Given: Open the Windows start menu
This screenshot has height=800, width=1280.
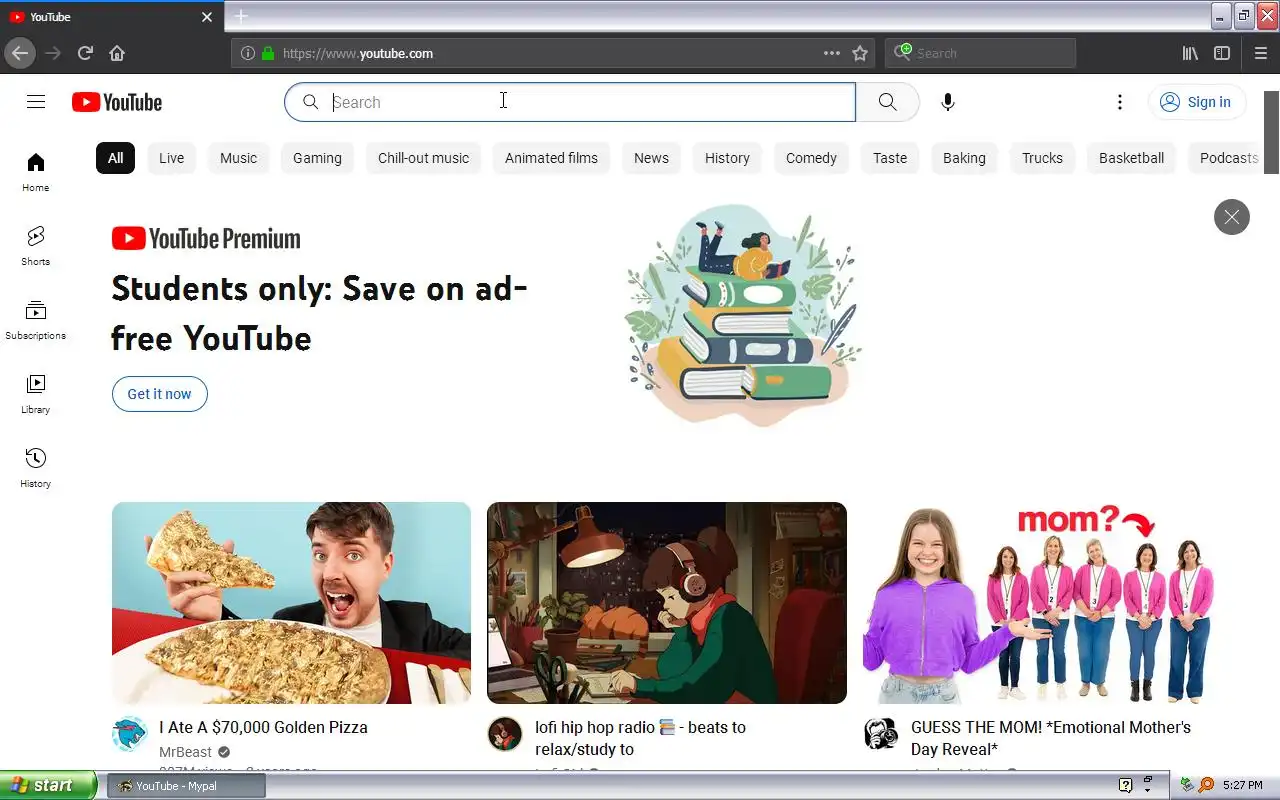Looking at the screenshot, I should (48, 785).
